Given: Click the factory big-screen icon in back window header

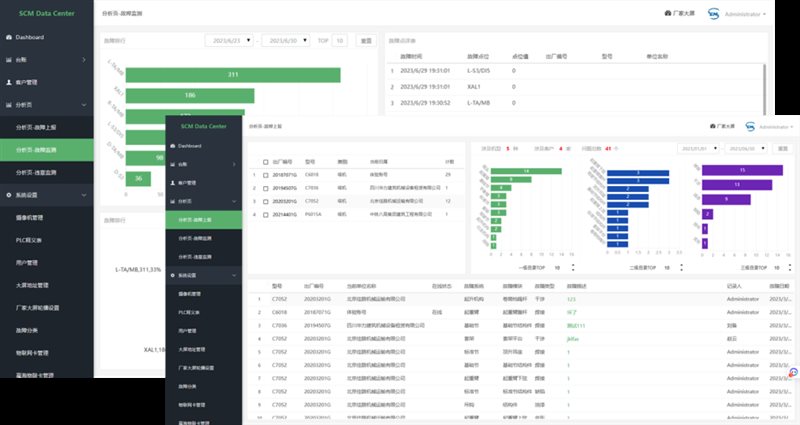Looking at the screenshot, I should click(x=668, y=13).
